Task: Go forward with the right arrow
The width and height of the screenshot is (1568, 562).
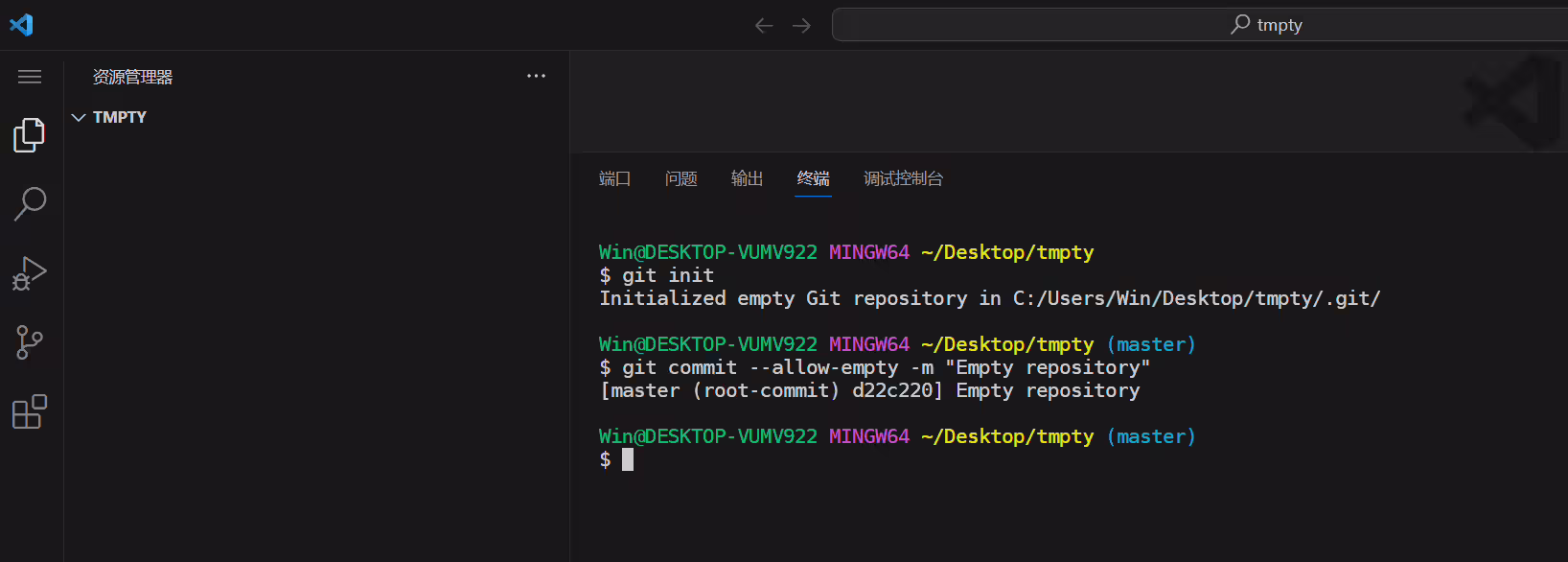Action: pyautogui.click(x=802, y=26)
